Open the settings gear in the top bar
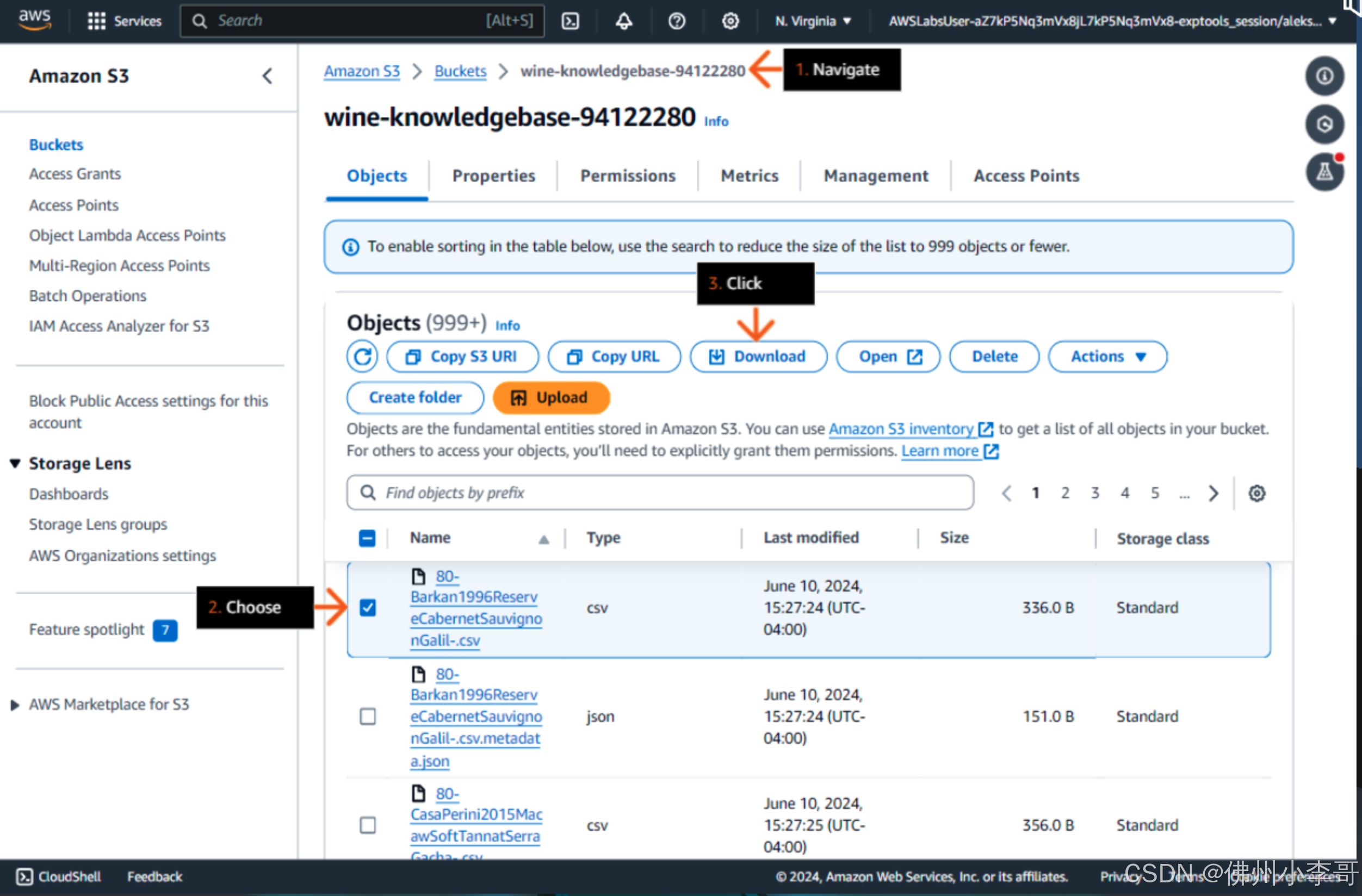This screenshot has width=1362, height=896. pyautogui.click(x=730, y=21)
